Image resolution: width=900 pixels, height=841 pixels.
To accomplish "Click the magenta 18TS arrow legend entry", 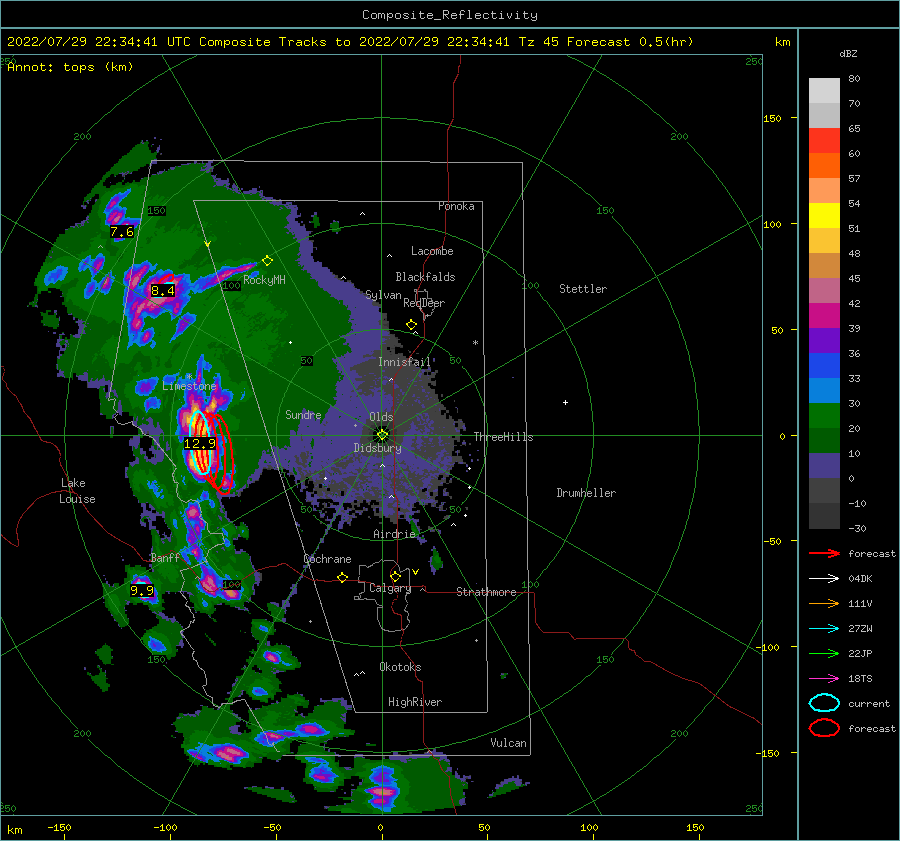I will [x=824, y=679].
